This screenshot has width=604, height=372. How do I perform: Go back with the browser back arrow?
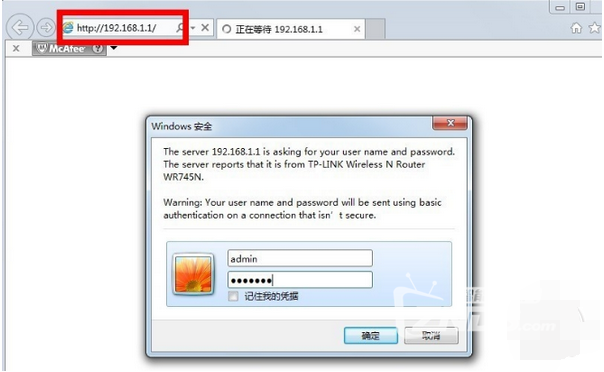pos(20,27)
